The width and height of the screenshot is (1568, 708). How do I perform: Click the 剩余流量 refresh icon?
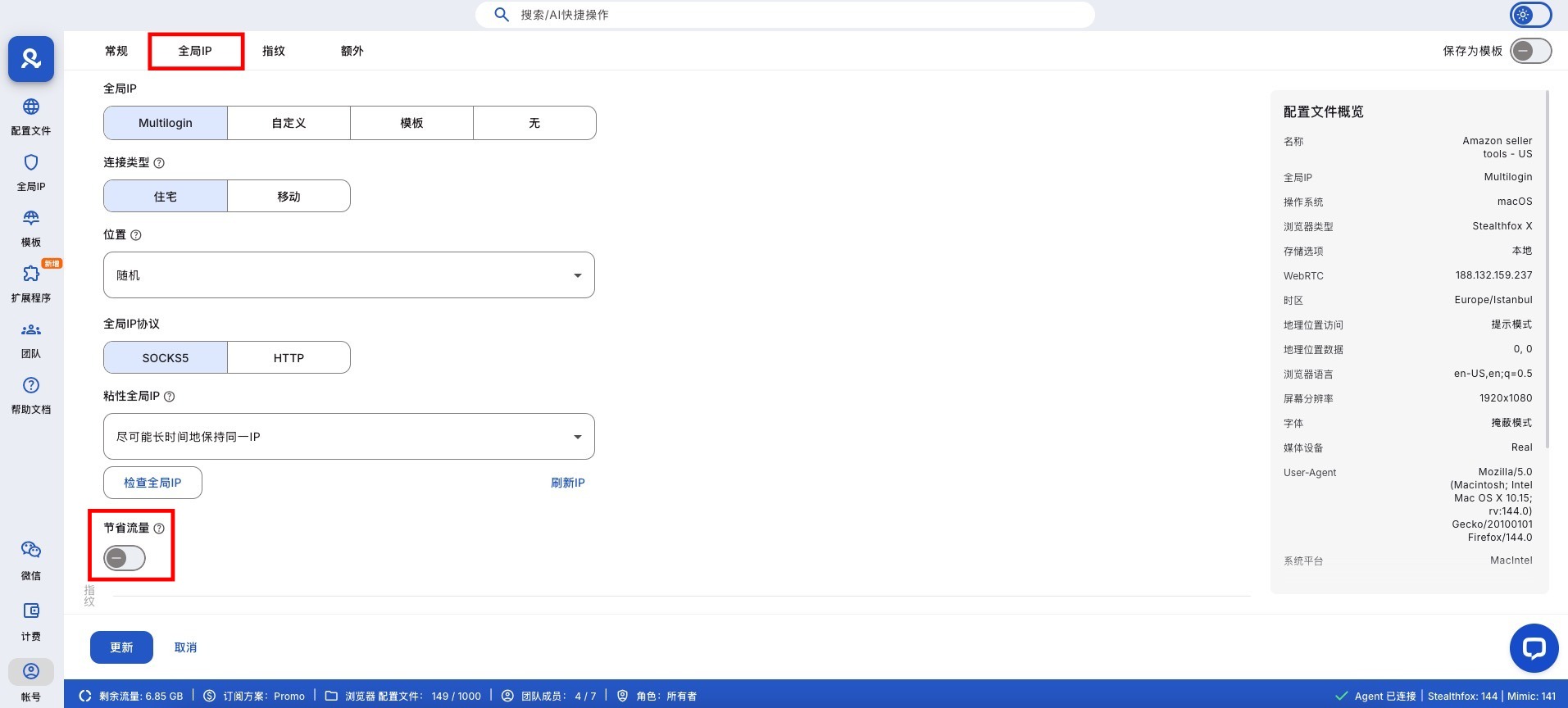pyautogui.click(x=85, y=696)
